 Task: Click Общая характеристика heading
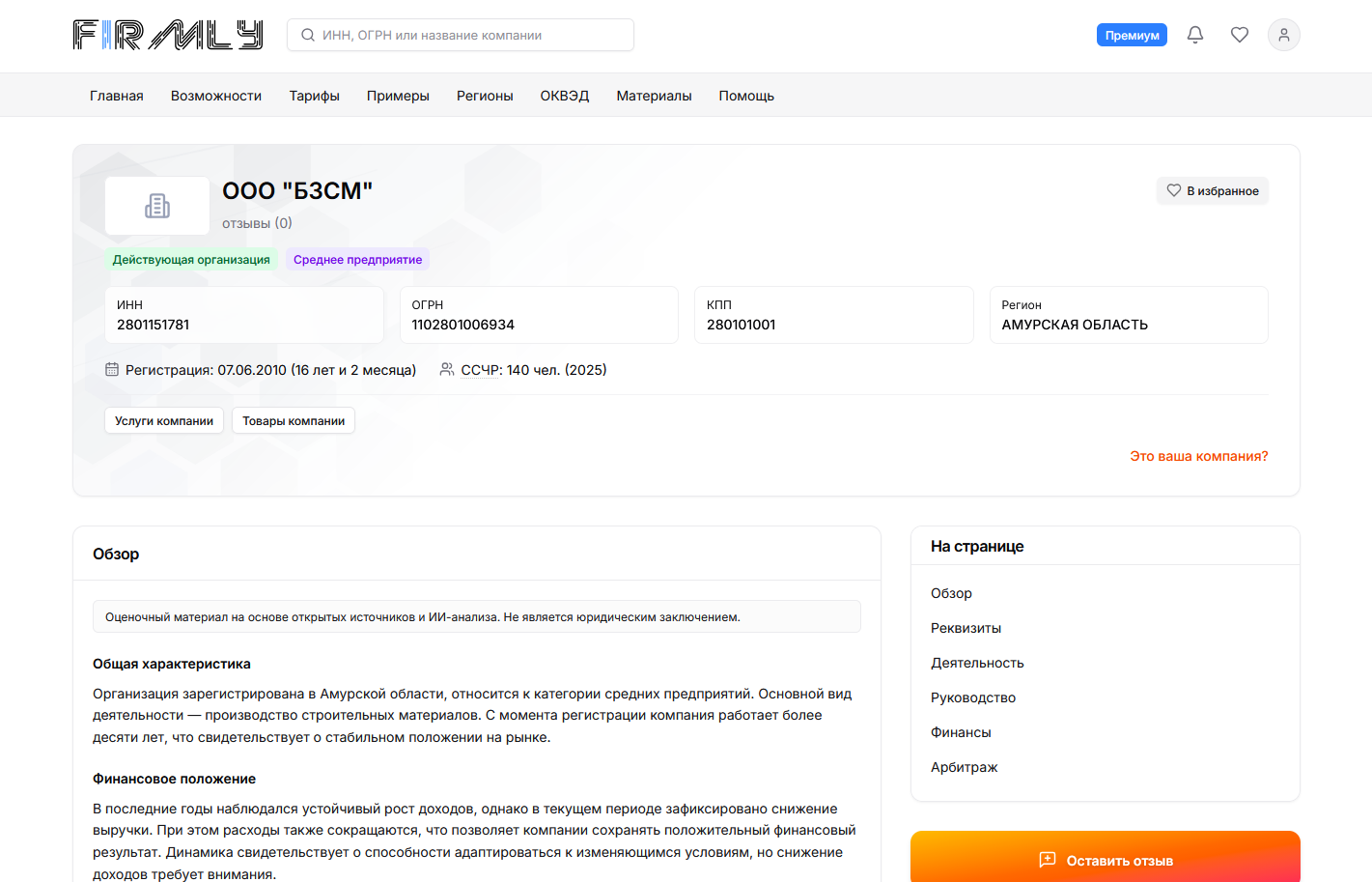tap(172, 664)
